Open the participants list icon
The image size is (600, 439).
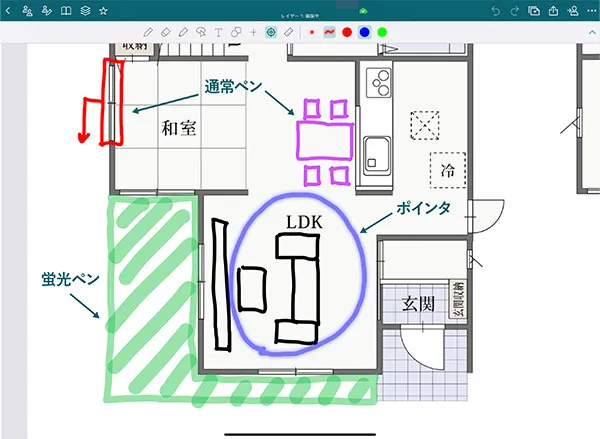point(28,11)
